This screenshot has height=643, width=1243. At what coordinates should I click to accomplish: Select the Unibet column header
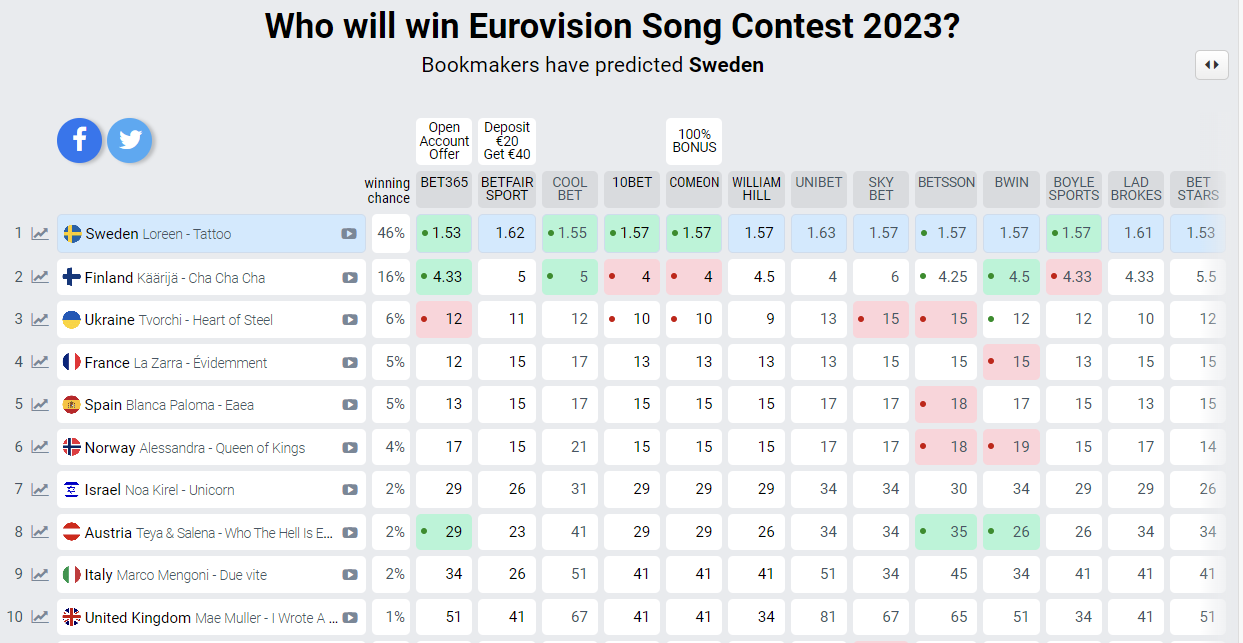[x=819, y=183]
